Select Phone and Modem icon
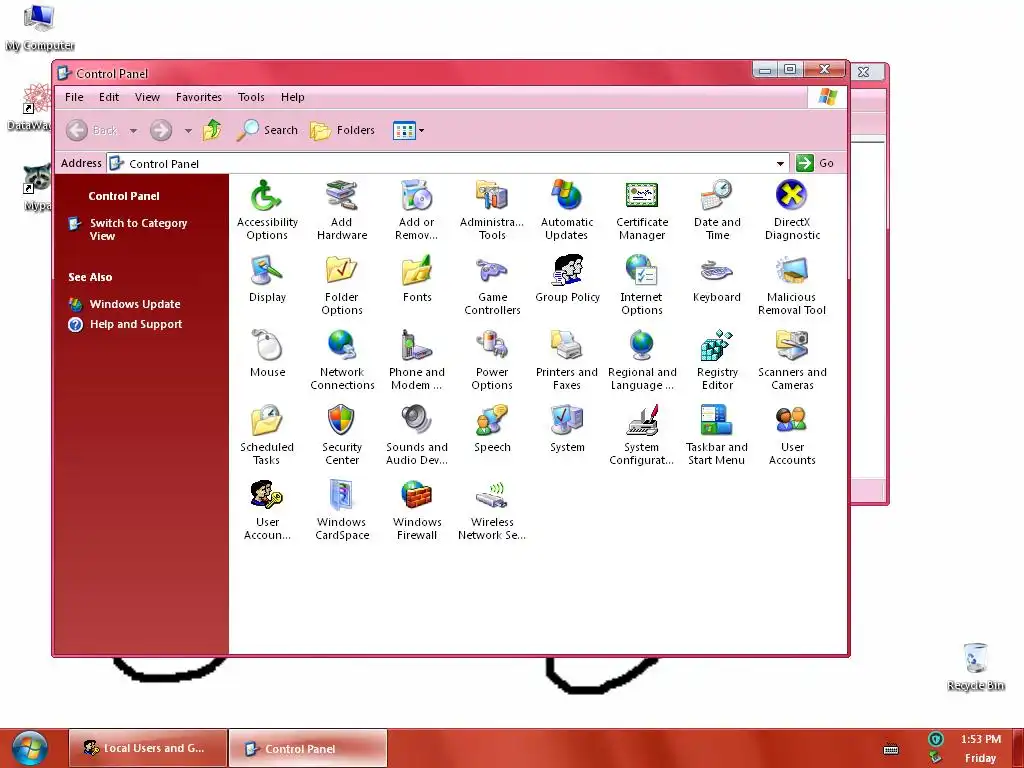Viewport: 1024px width, 768px height. tap(417, 360)
